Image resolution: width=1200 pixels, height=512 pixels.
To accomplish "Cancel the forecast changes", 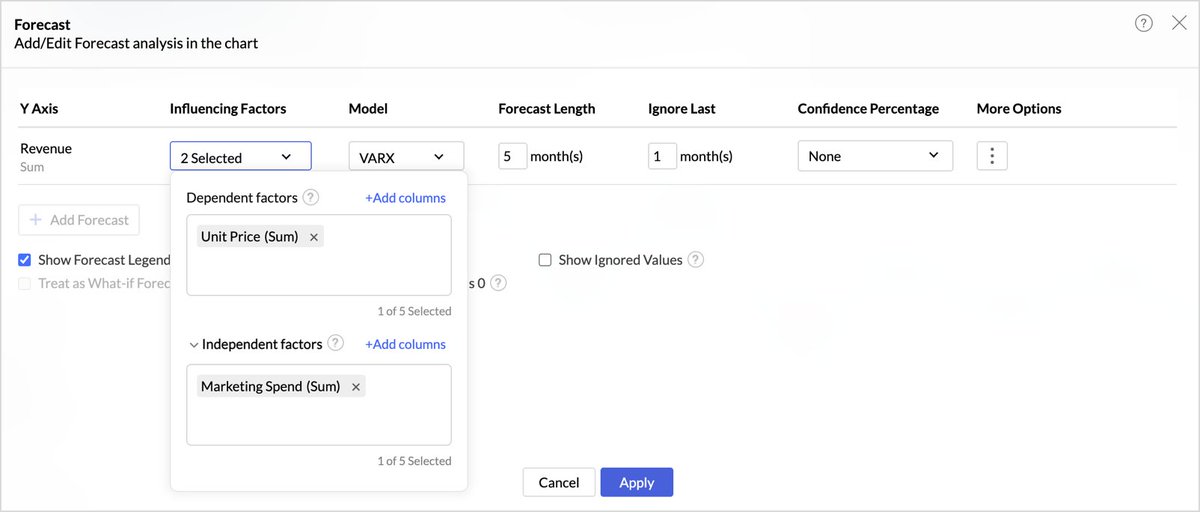I will coord(559,482).
